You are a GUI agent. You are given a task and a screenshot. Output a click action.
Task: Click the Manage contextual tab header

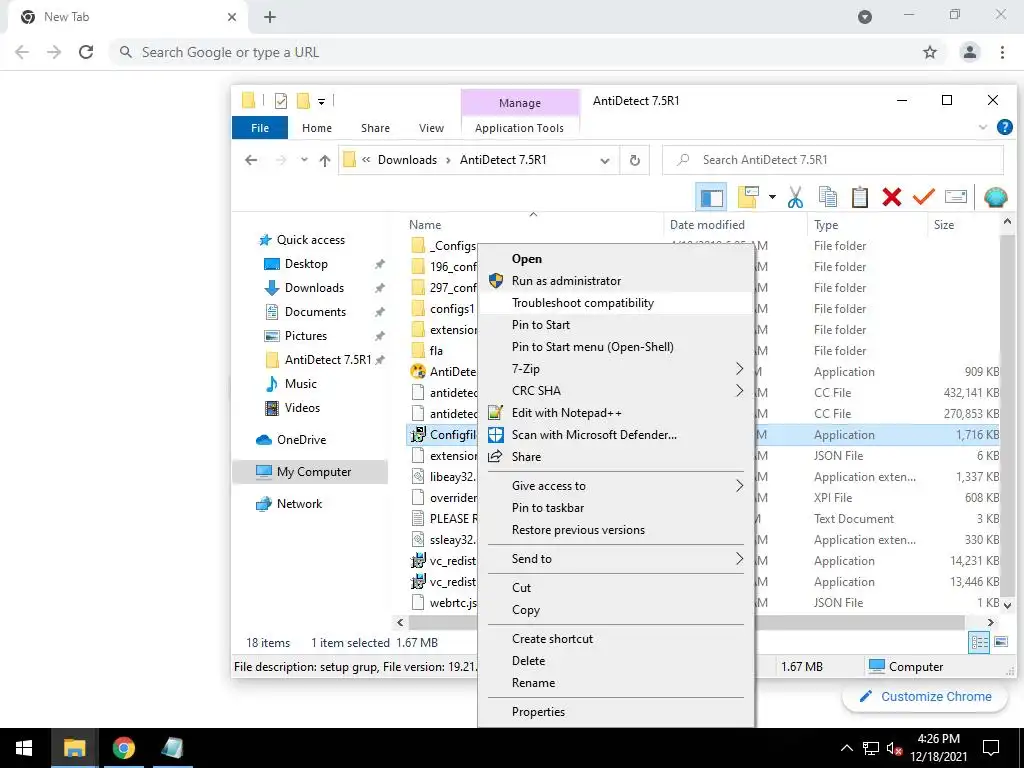(x=520, y=103)
